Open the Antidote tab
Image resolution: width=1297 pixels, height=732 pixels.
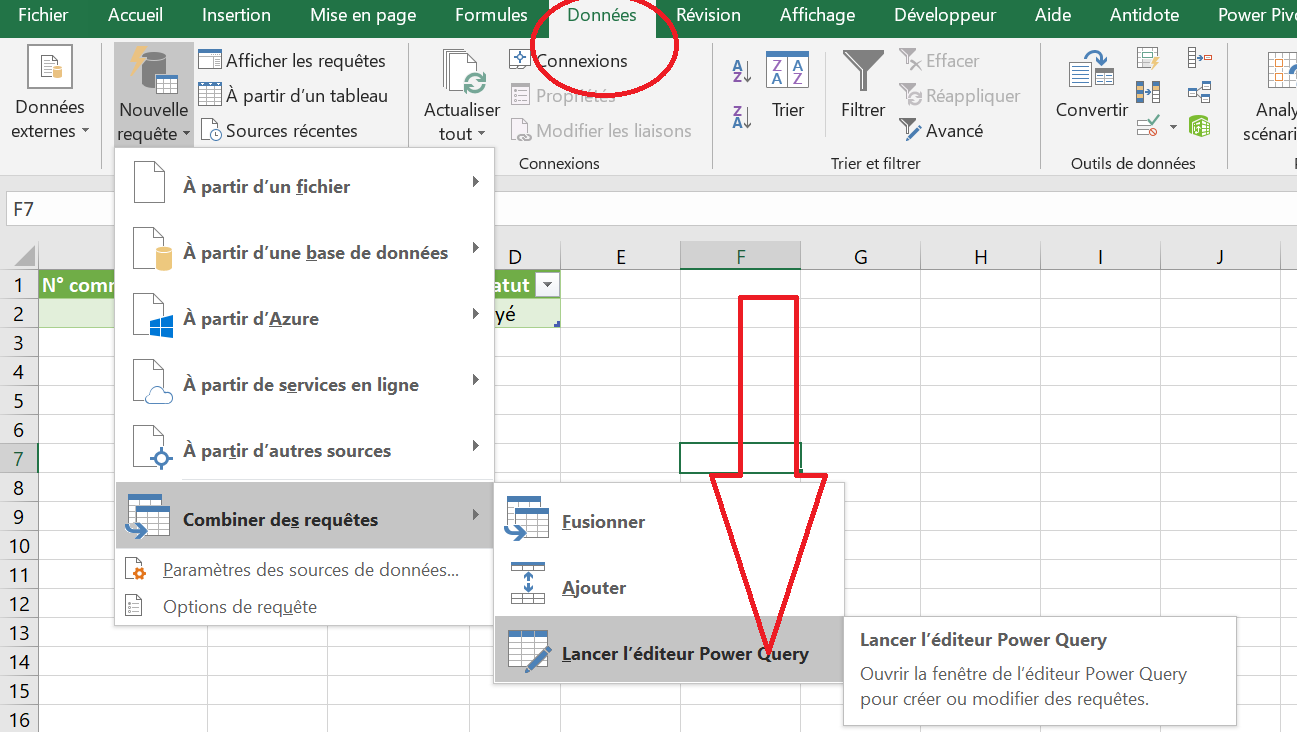[1143, 15]
